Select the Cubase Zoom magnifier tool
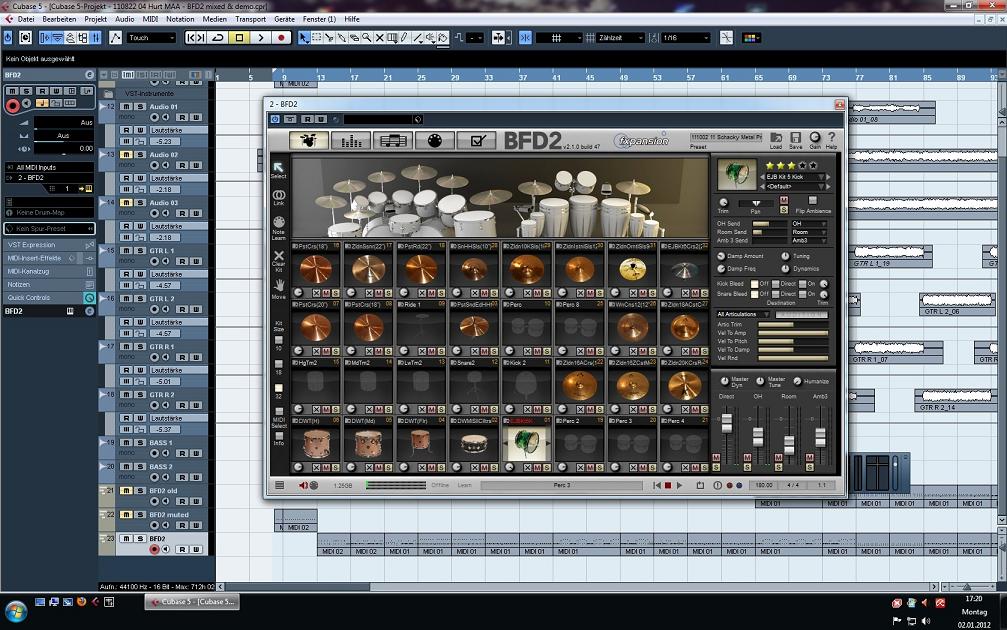 point(367,38)
